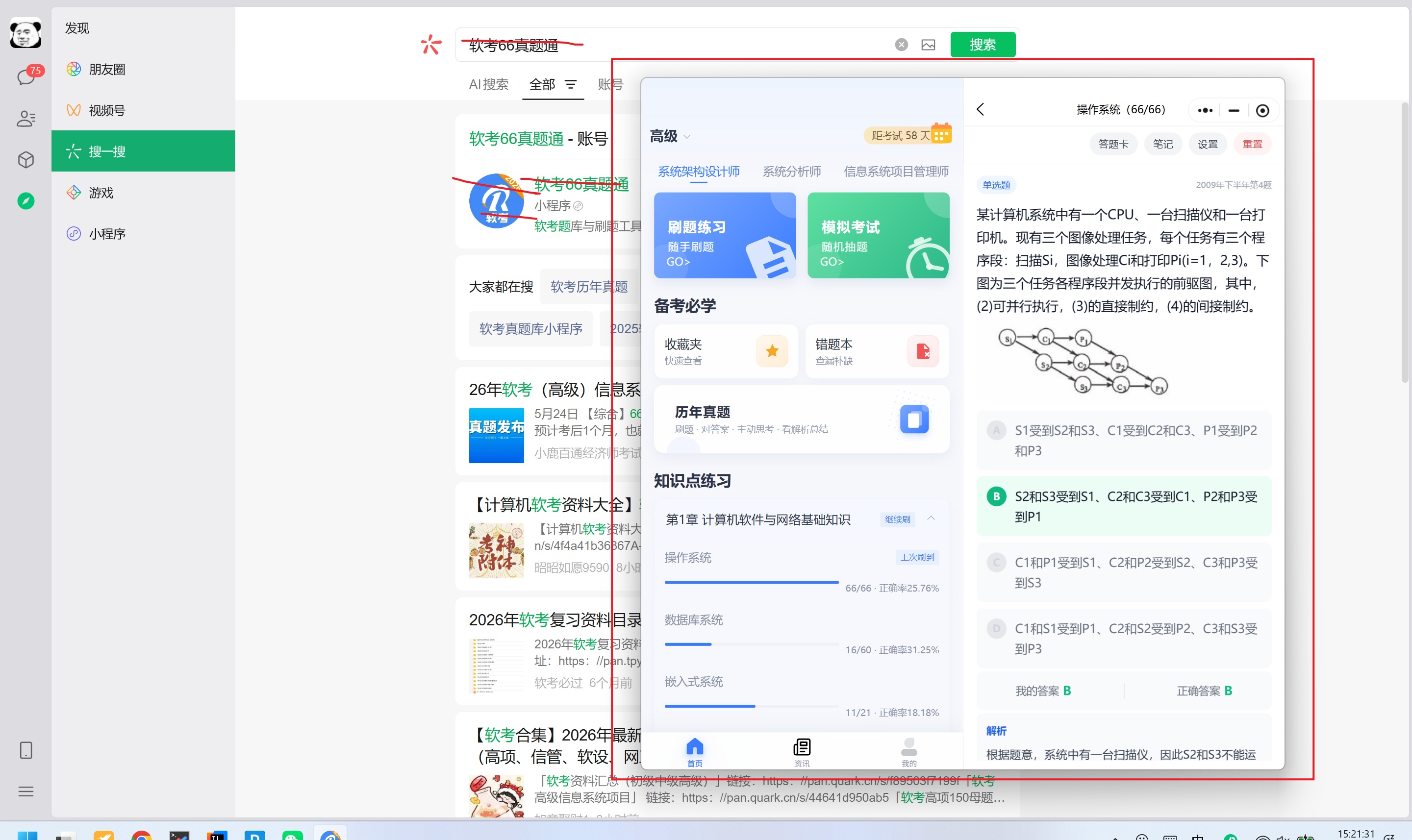
Task: Open 软考66真题通 mini program logo
Action: tap(497, 201)
